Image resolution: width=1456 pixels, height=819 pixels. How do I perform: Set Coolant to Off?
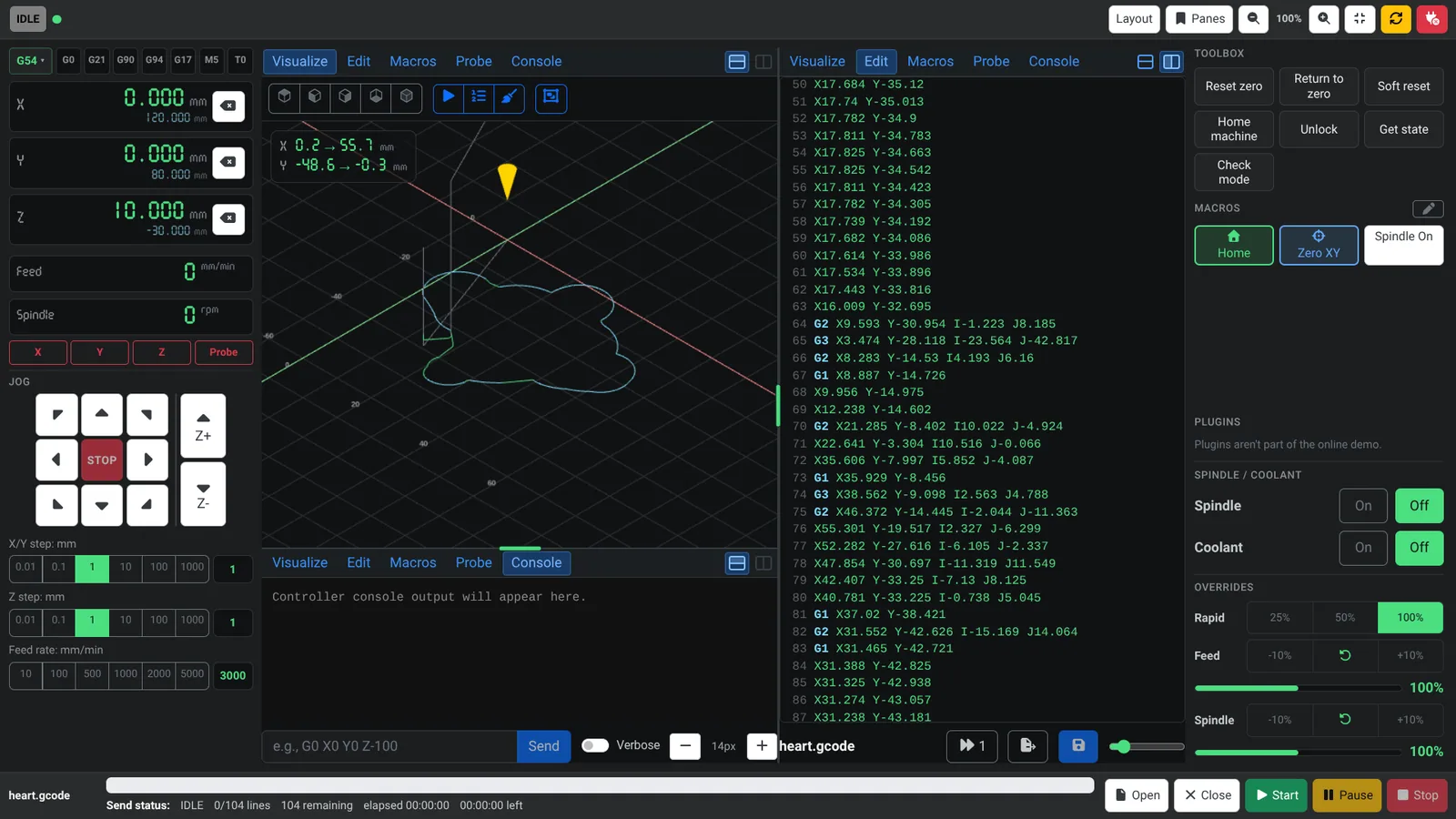pyautogui.click(x=1420, y=548)
